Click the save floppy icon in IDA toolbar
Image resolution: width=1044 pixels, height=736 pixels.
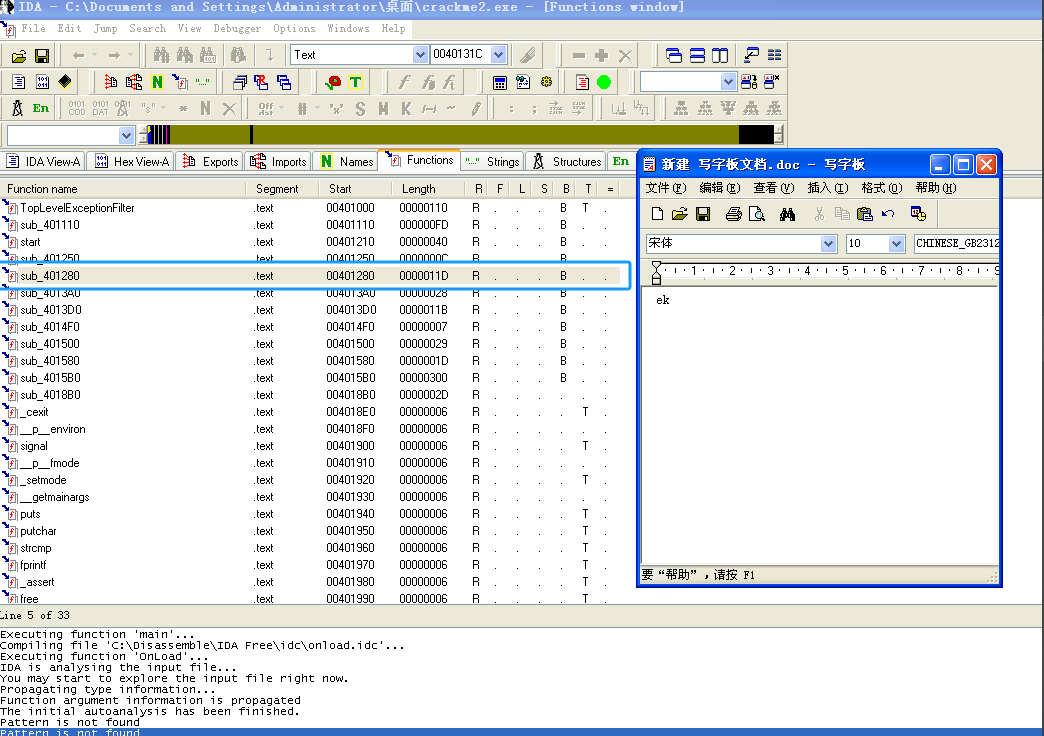click(41, 56)
